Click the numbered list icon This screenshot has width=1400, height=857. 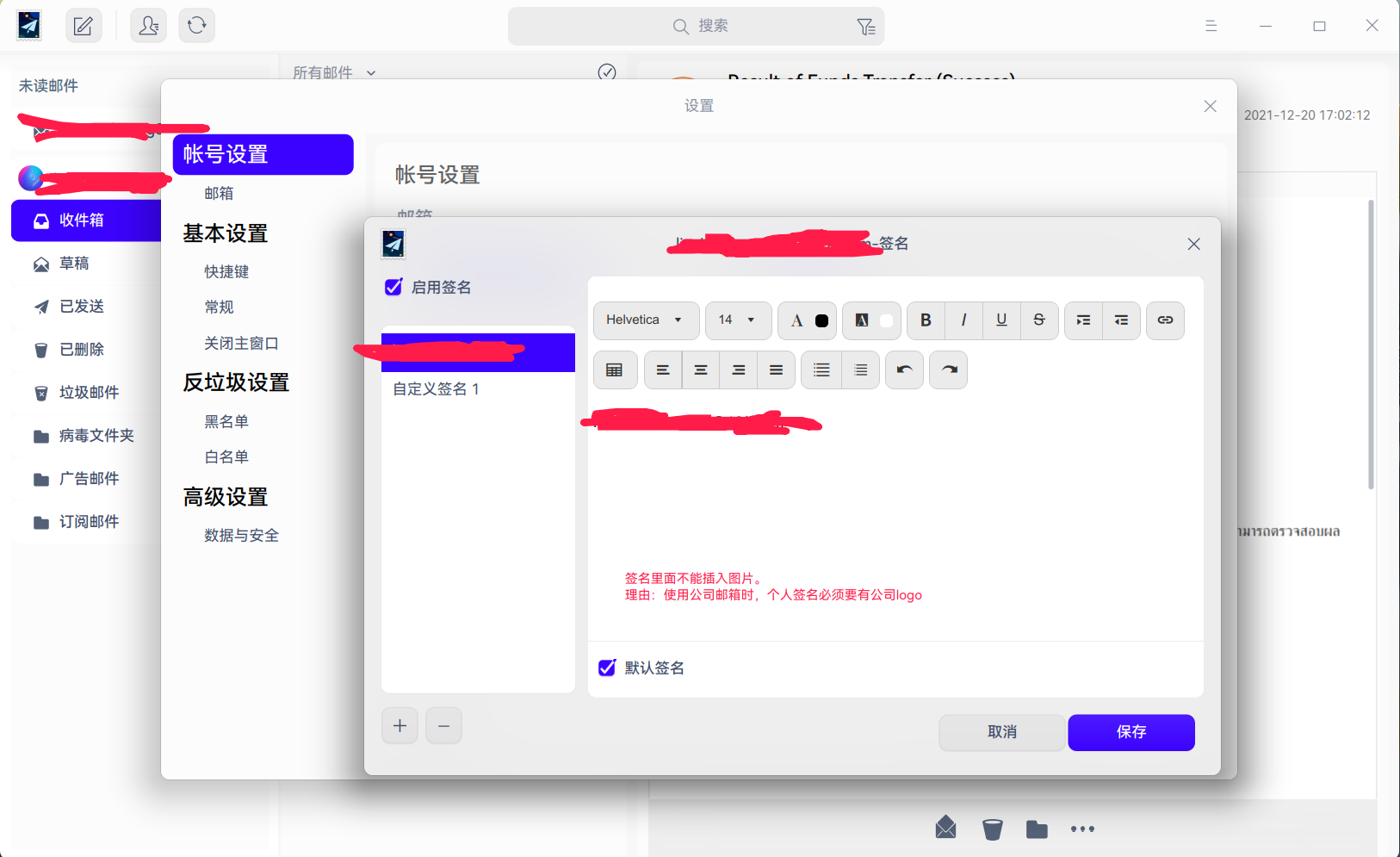point(860,370)
